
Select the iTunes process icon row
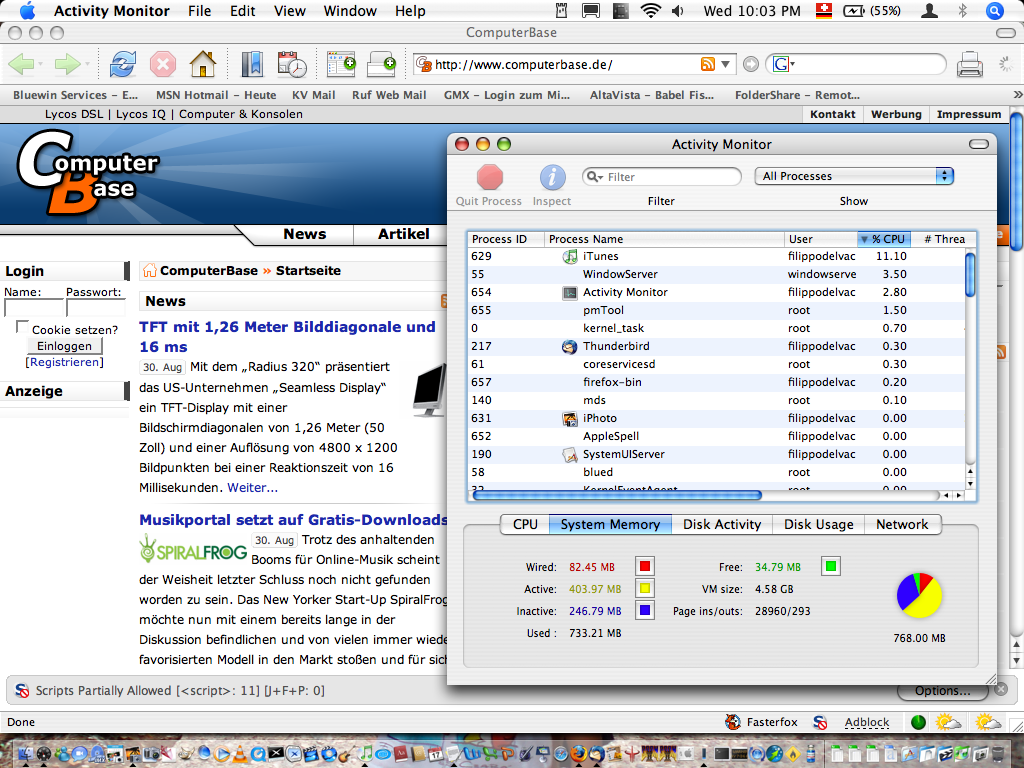[716, 256]
